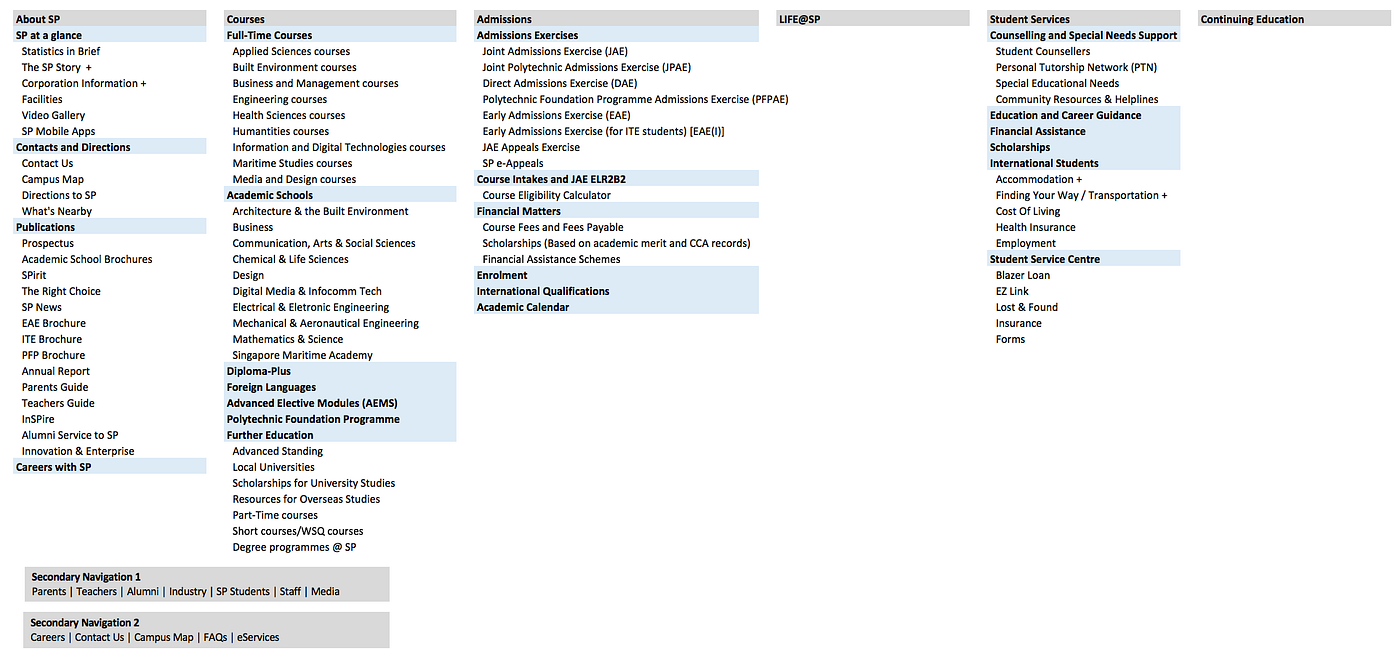This screenshot has height=664, width=1400.
Task: Select the 'Full-Time Courses' subheading
Action: tap(340, 35)
